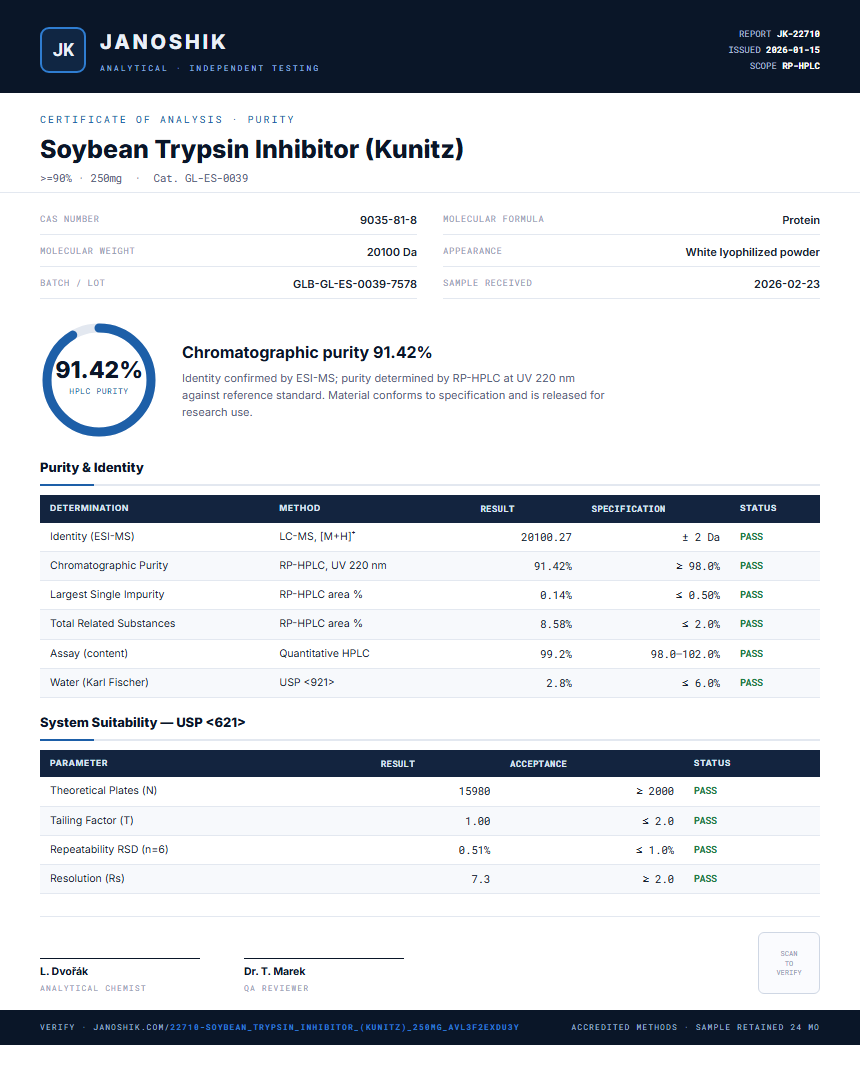Click signer name L. Dvořák
Screen dimensions: 860x1073
pos(64,971)
